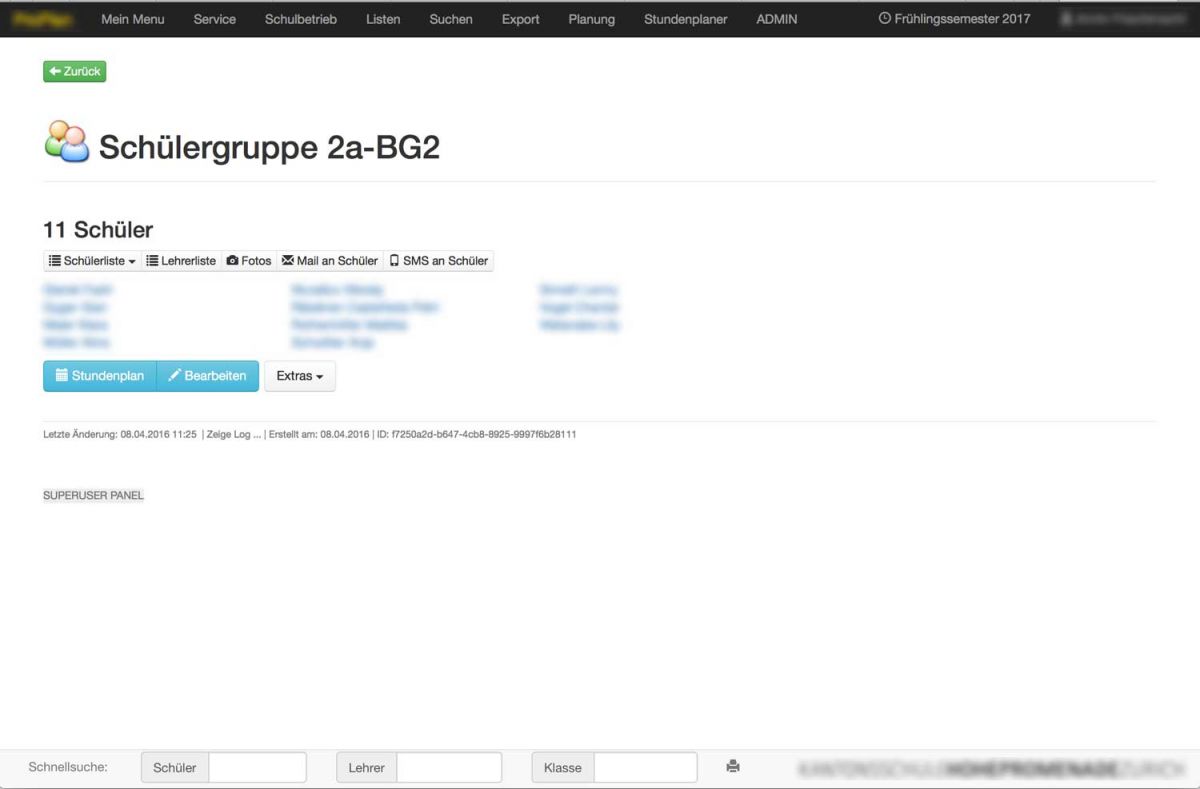The height and width of the screenshot is (789, 1200).
Task: Focus the Klasse quick search field
Action: click(645, 768)
